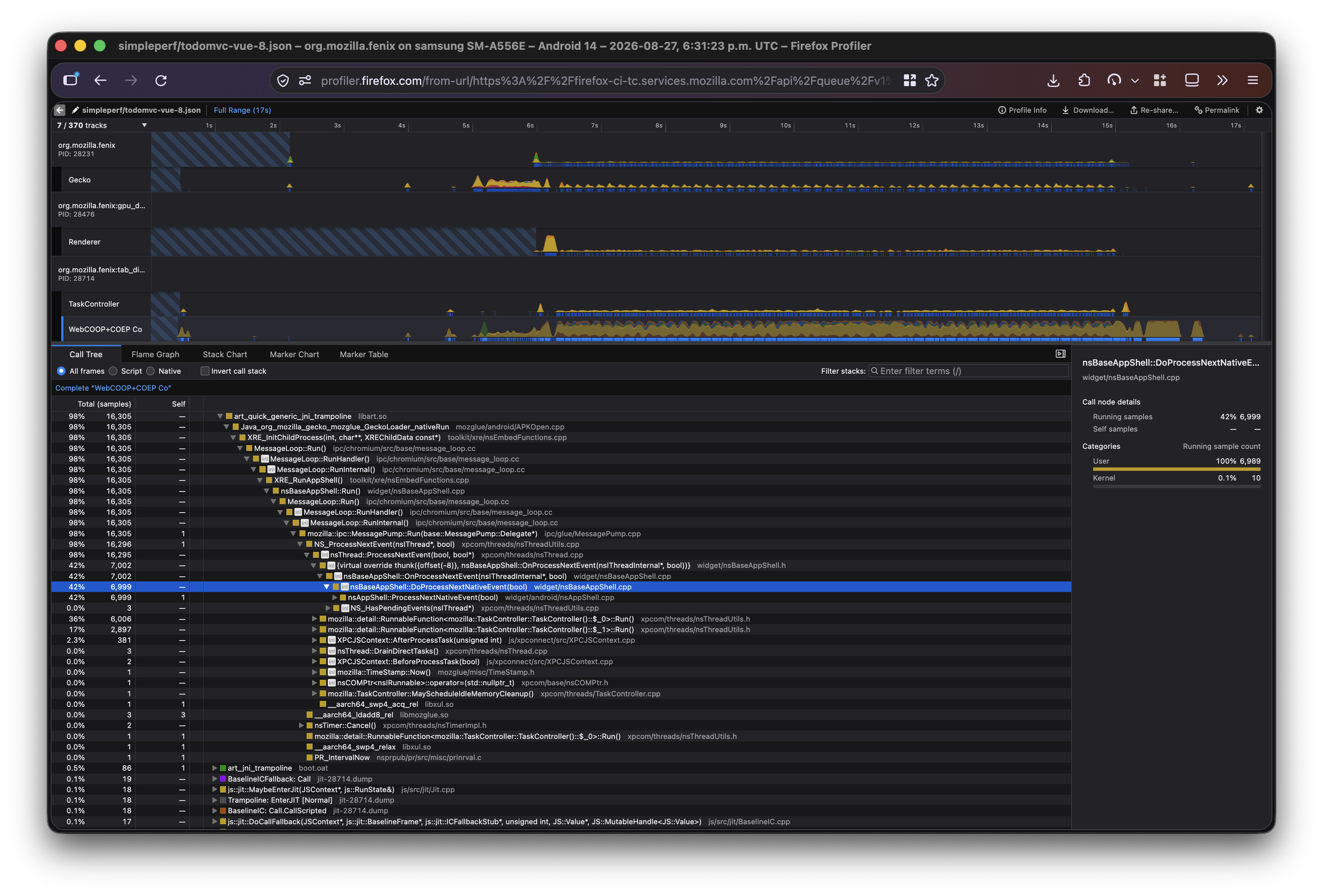The image size is (1323, 896).
Task: Click the User category running sample bar
Action: point(1176,469)
